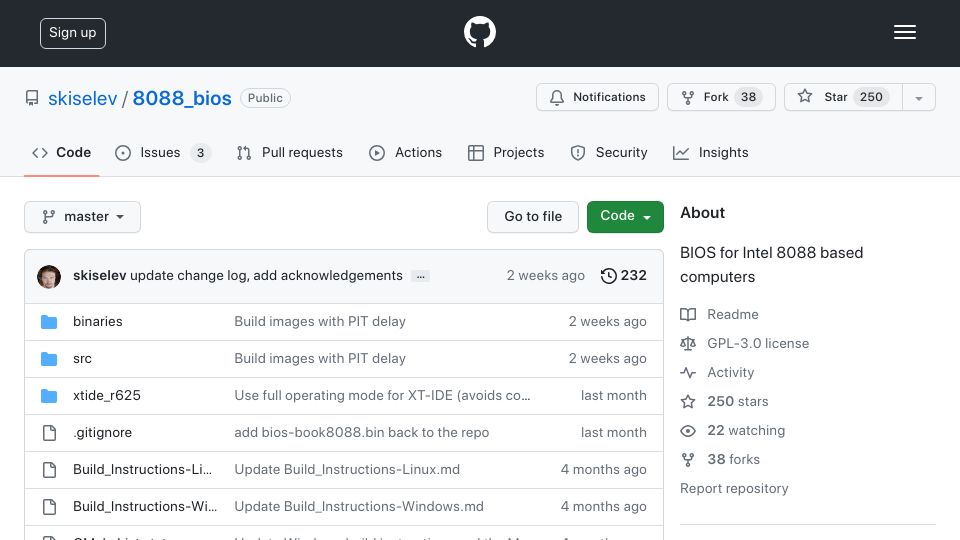Open the 22 watching link
Viewport: 960px width, 540px height.
tap(746, 430)
